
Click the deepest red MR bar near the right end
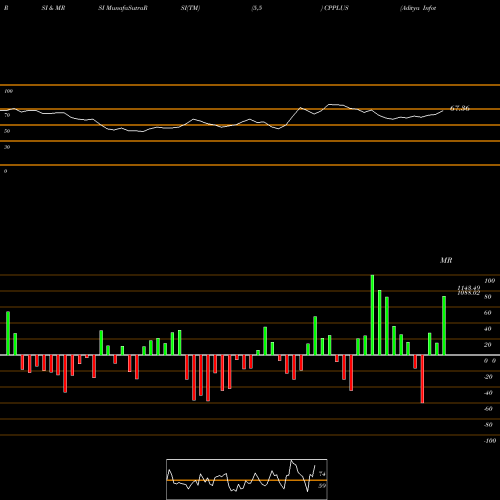click(x=422, y=379)
